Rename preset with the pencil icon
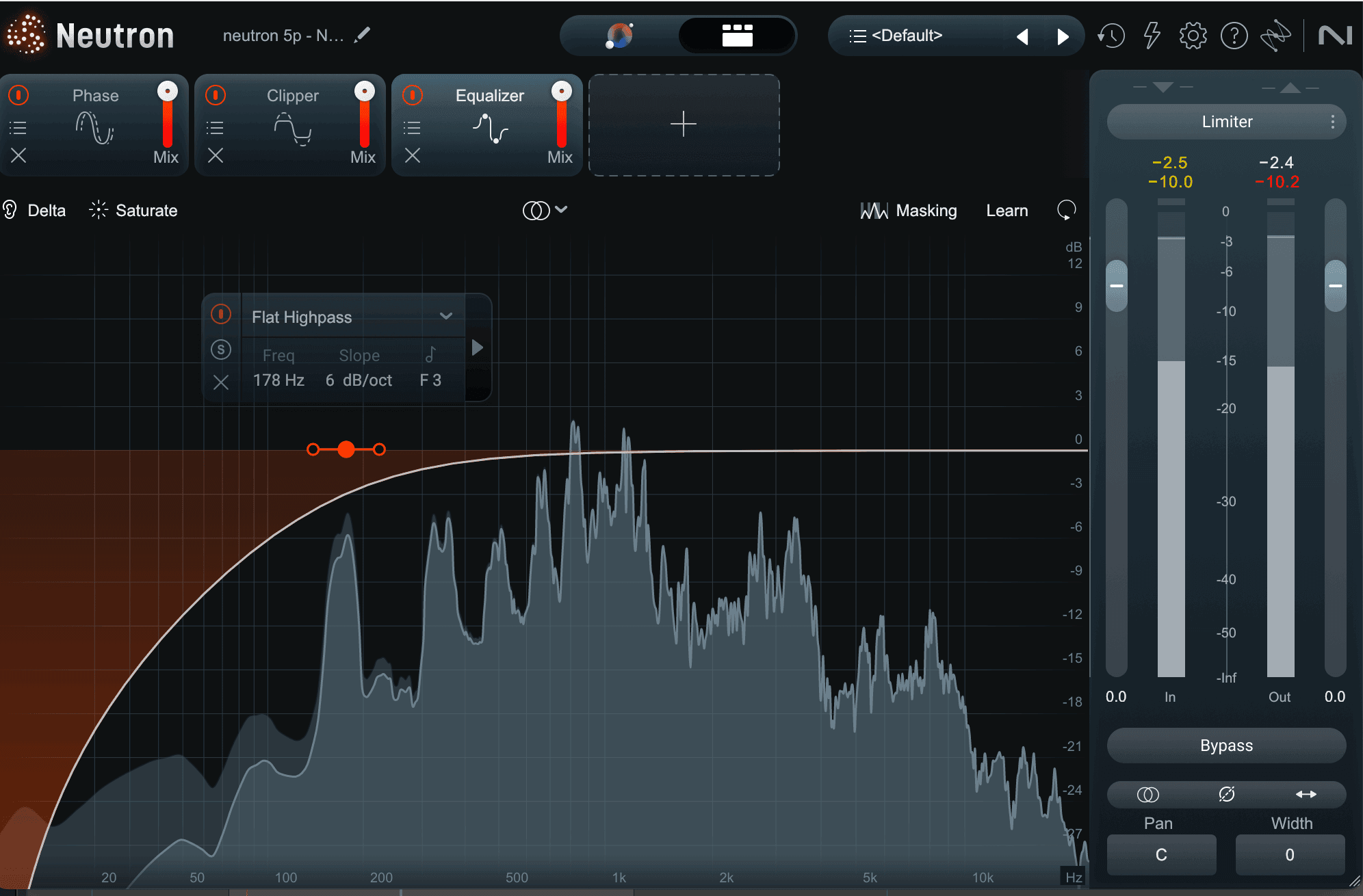Screen dimensions: 1363x896 click(363, 35)
